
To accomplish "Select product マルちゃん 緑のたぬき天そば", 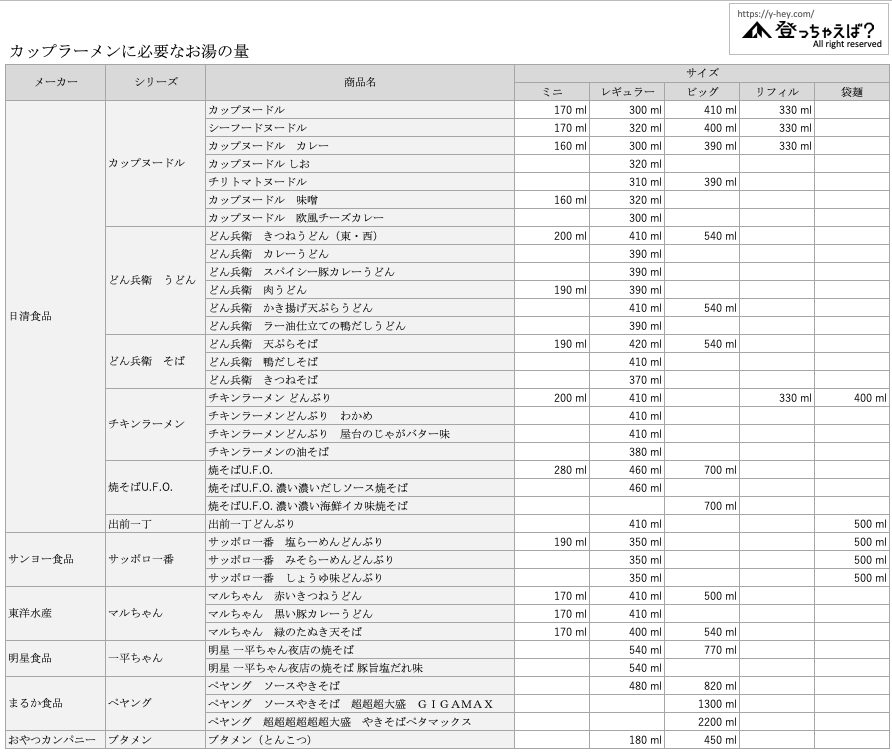I will tap(360, 632).
